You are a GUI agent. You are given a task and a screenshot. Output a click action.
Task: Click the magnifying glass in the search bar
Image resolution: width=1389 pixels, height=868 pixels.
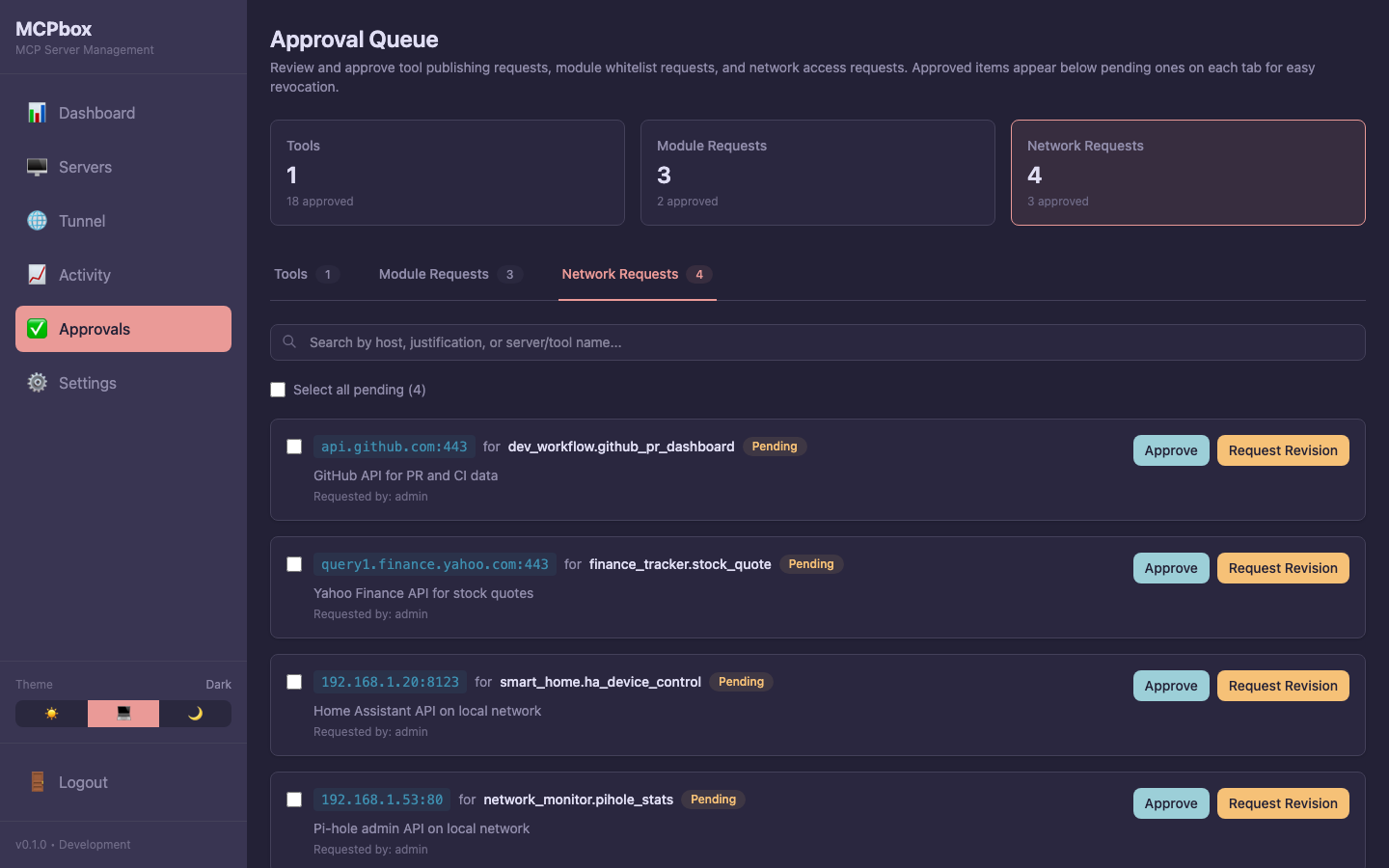[289, 341]
